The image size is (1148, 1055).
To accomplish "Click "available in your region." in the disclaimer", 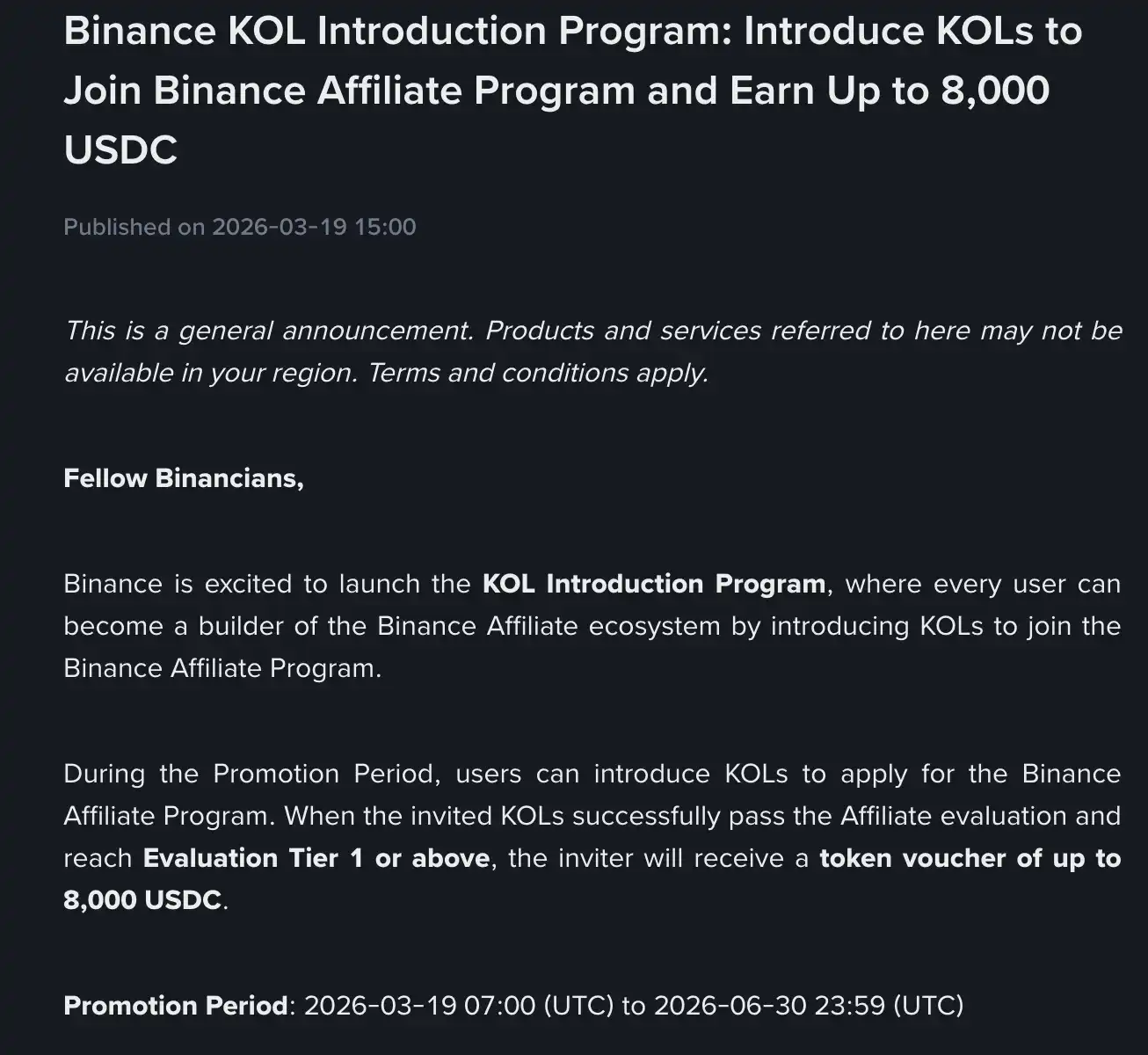I will click(x=211, y=373).
